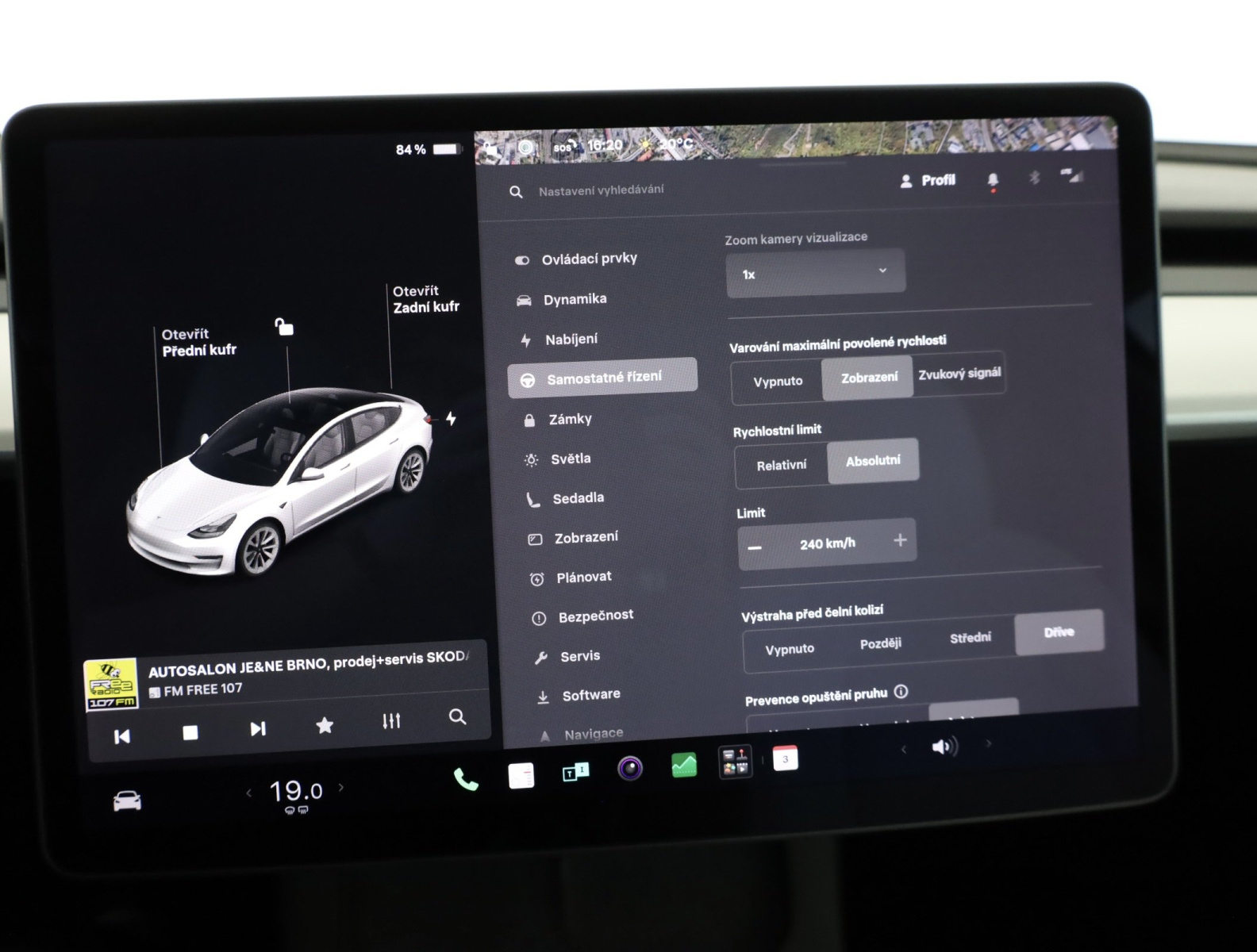Click the Nastavení vyhledávání search field
Screen dimensions: 1257x952
601,190
